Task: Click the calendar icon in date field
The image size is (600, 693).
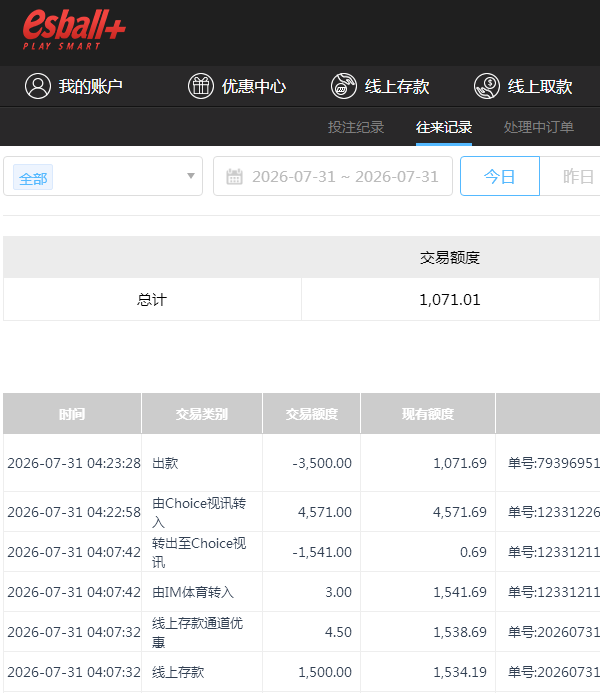Action: pos(234,177)
